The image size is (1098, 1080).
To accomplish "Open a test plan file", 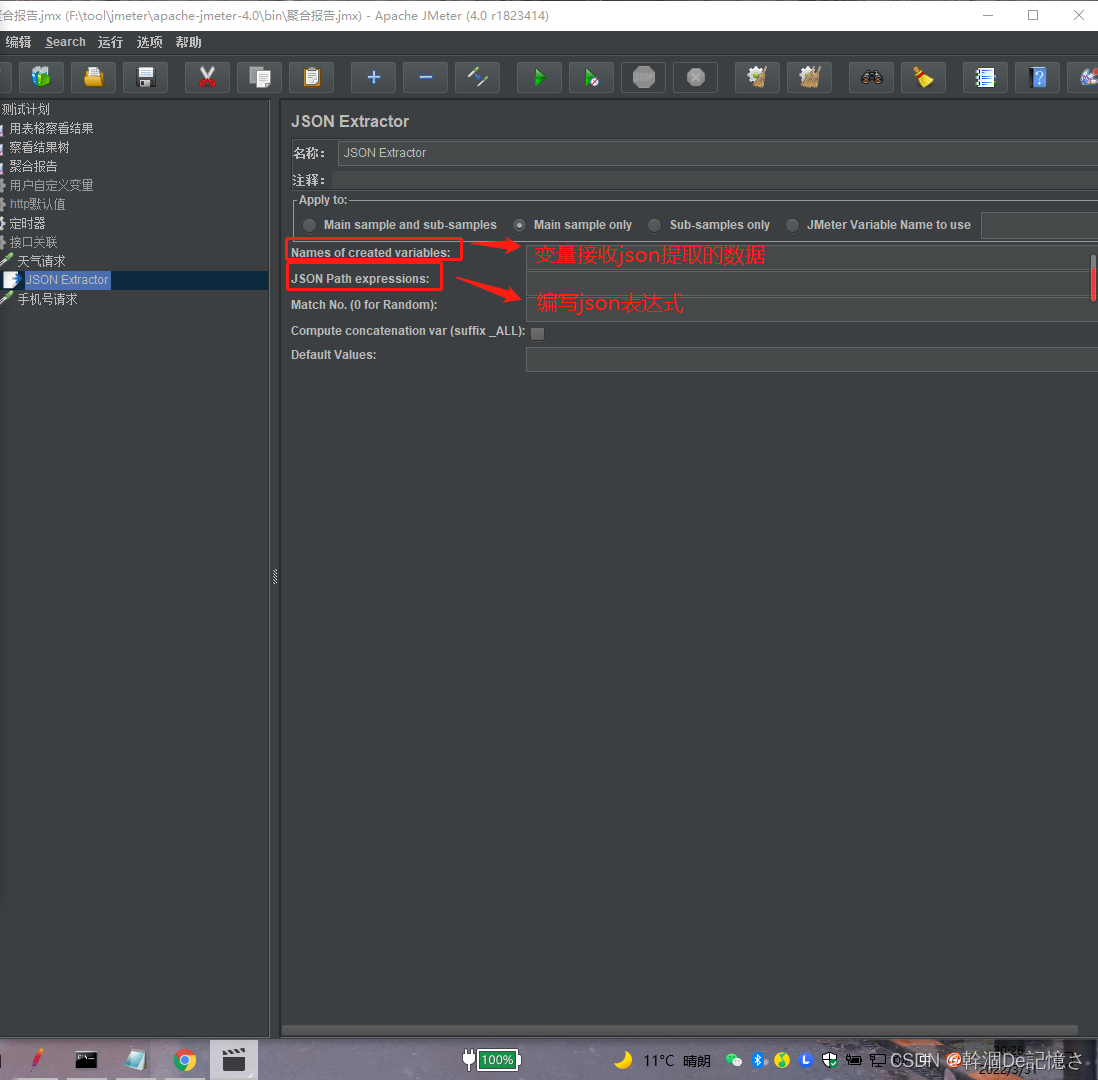I will [x=94, y=77].
